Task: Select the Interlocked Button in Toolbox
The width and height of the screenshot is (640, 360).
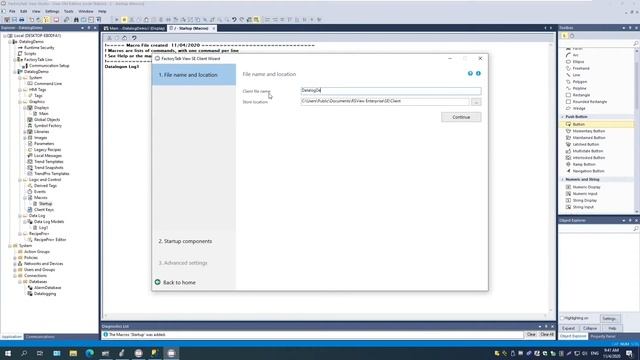Action: pyautogui.click(x=589, y=158)
